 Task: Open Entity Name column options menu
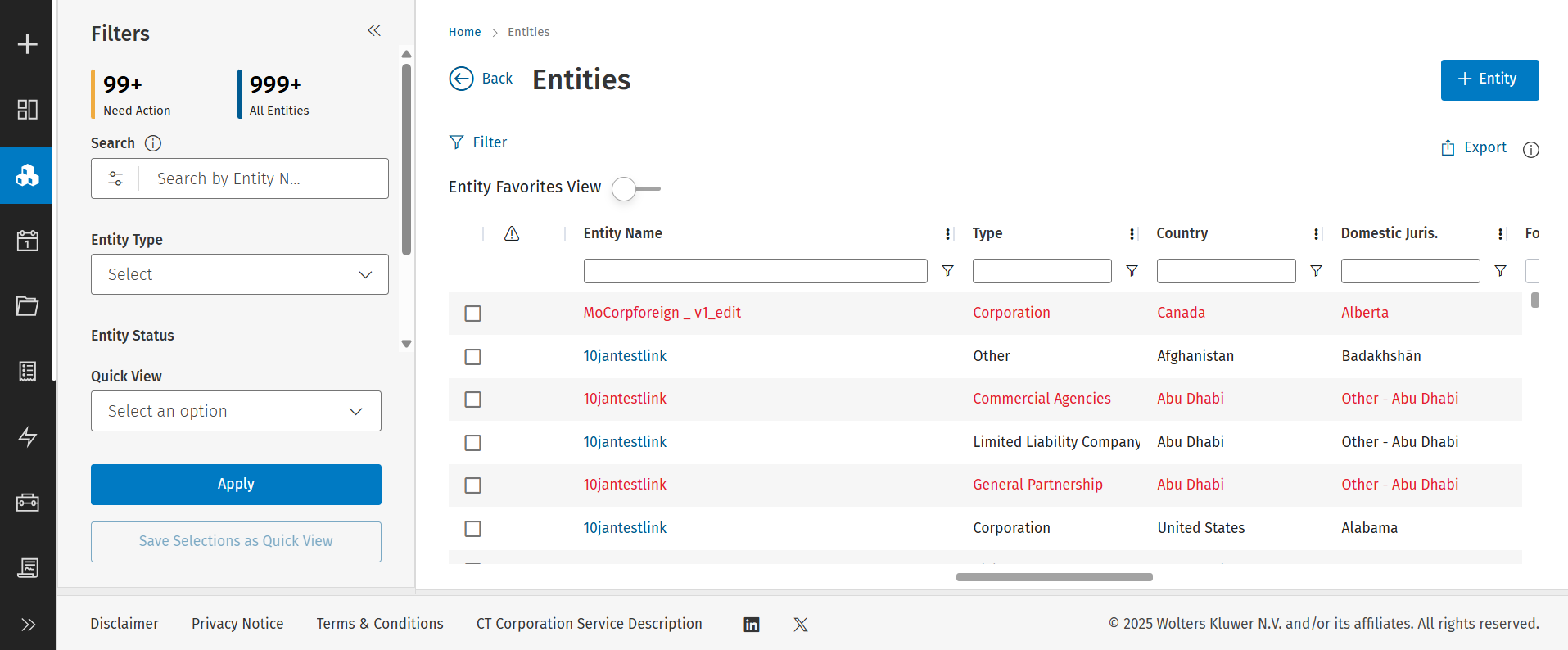pyautogui.click(x=947, y=234)
